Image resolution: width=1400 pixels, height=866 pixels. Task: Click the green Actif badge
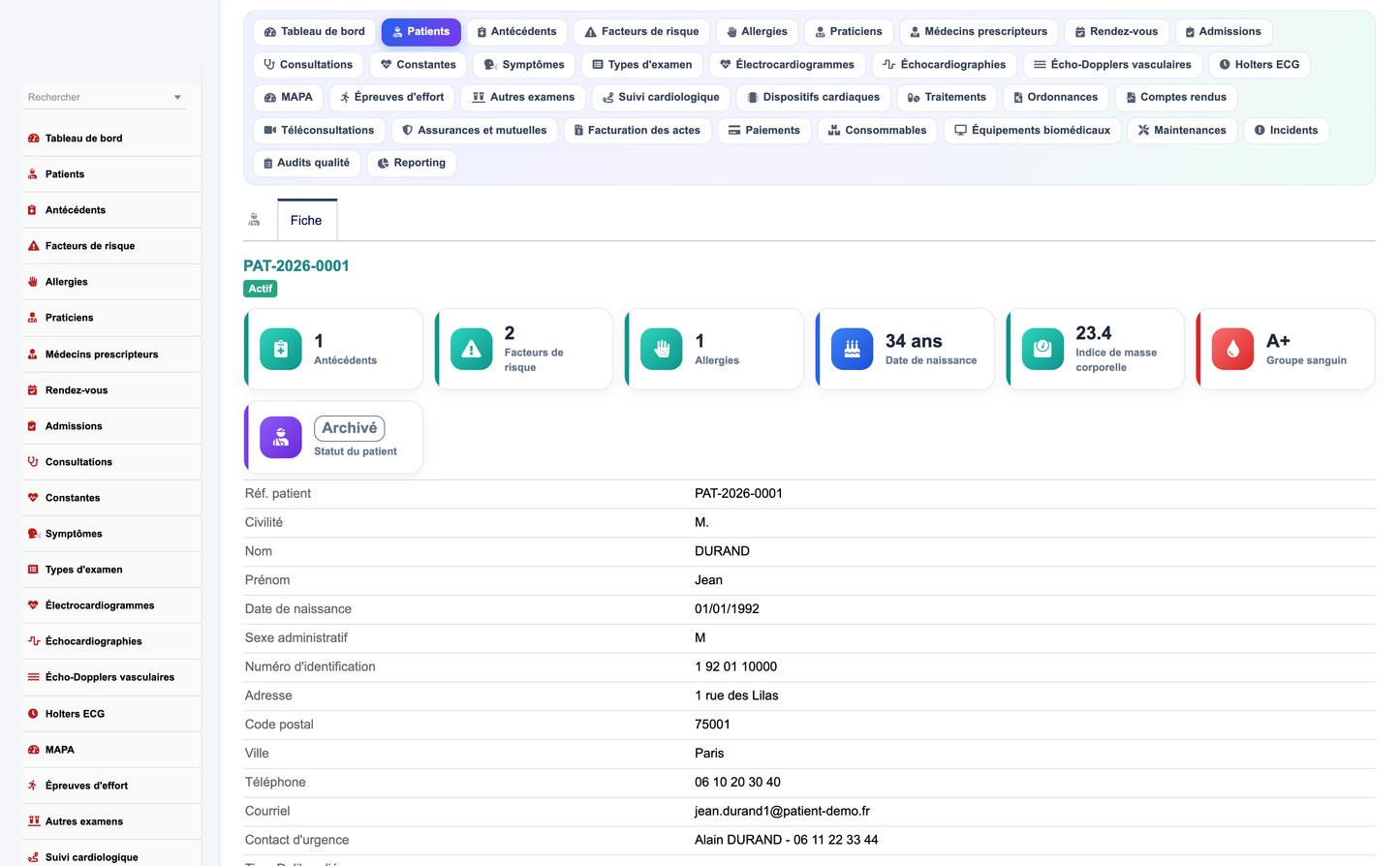coord(260,289)
